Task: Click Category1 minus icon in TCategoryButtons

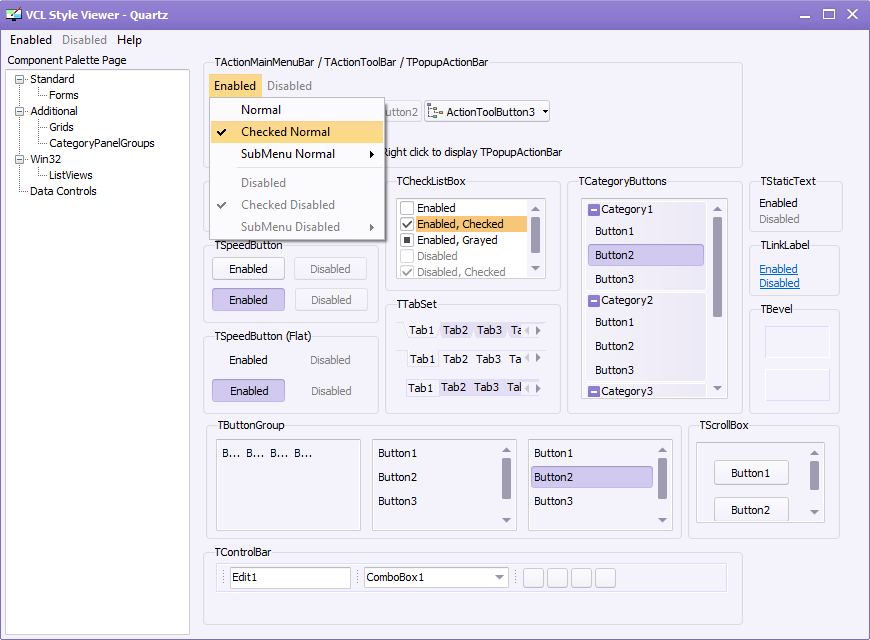Action: pyautogui.click(x=594, y=210)
